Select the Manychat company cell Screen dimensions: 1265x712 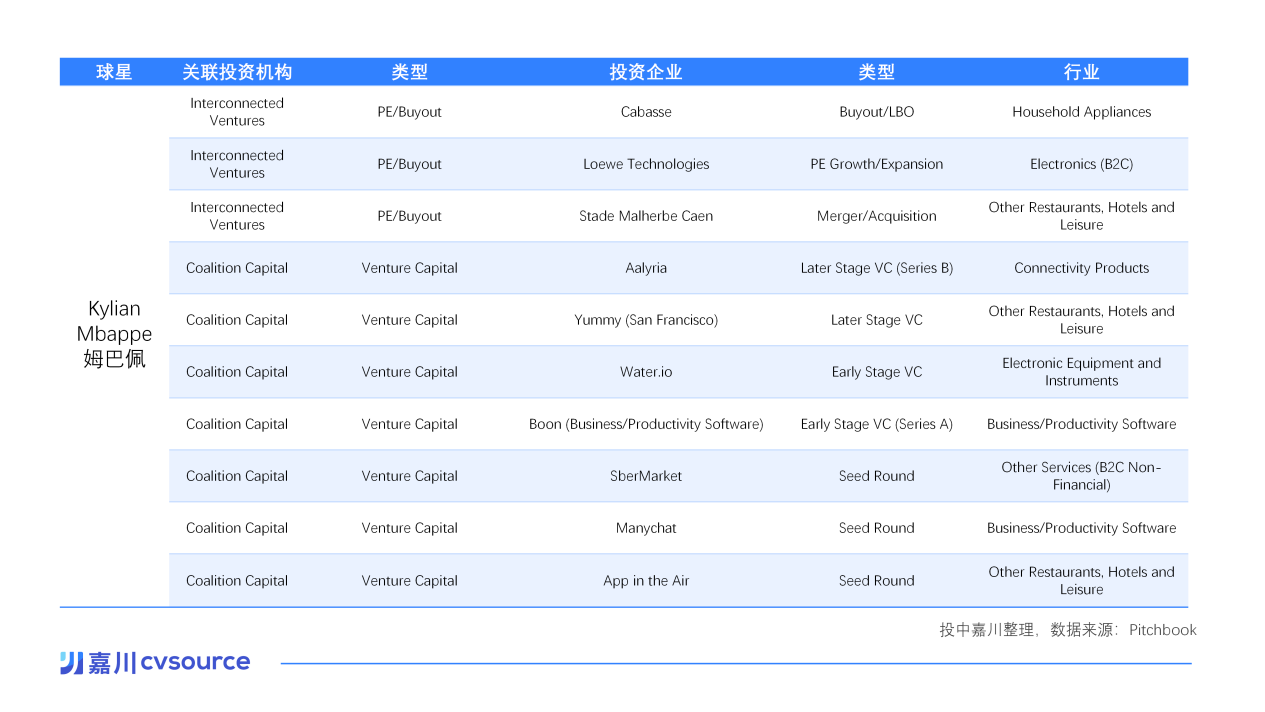[646, 528]
